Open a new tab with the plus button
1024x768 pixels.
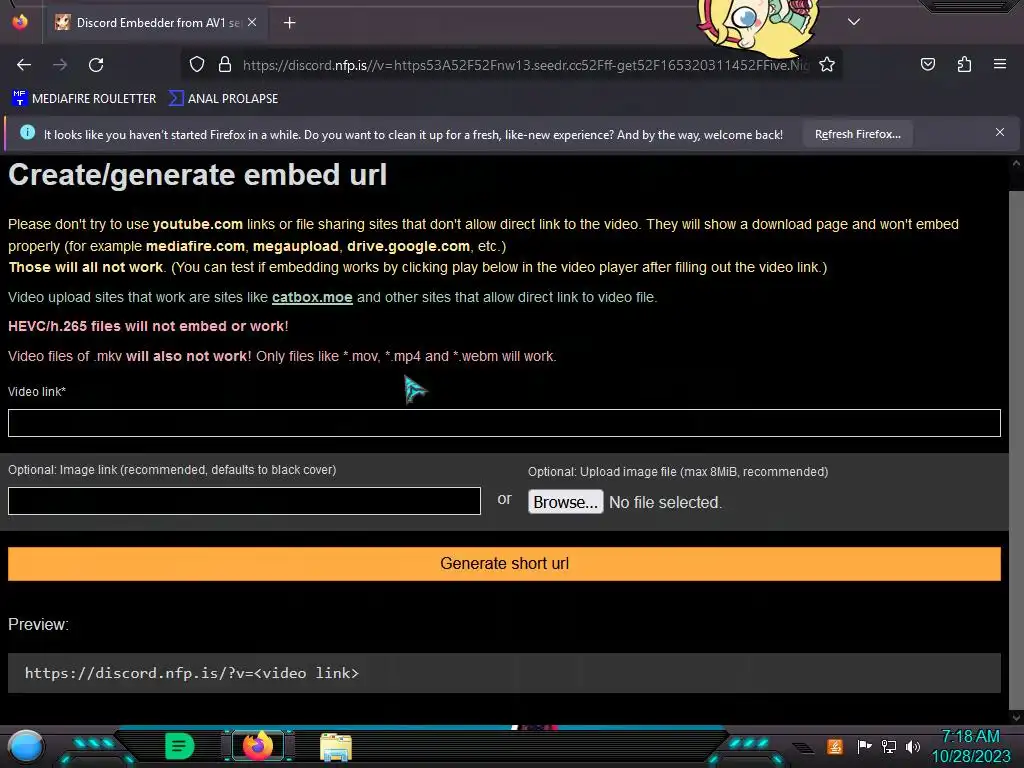click(289, 23)
